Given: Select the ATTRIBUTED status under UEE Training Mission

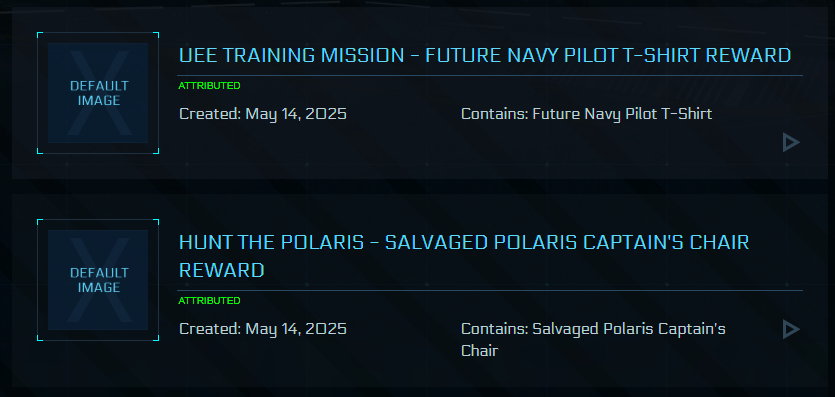Looking at the screenshot, I should pyautogui.click(x=209, y=86).
